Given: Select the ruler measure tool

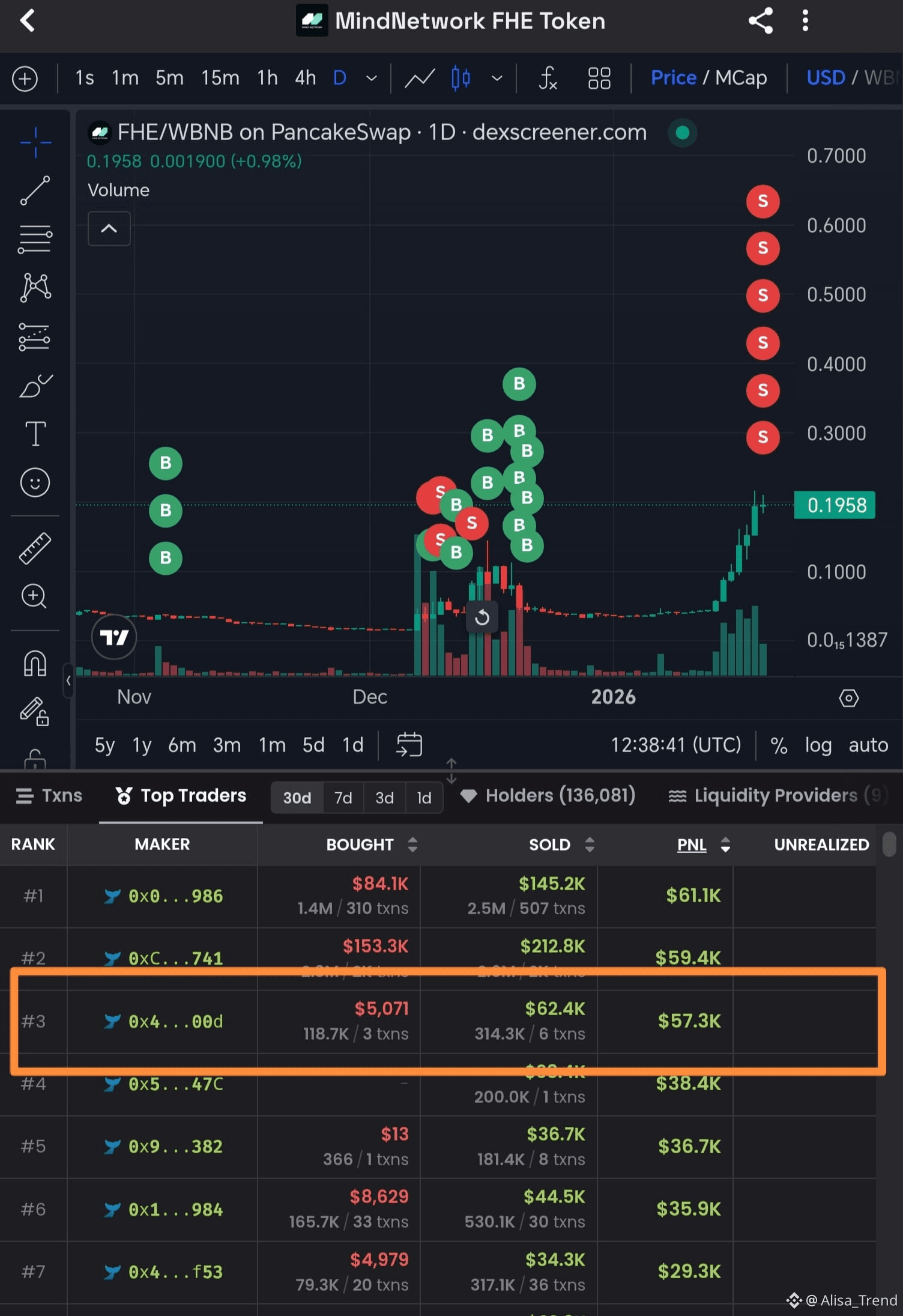Looking at the screenshot, I should (x=35, y=548).
